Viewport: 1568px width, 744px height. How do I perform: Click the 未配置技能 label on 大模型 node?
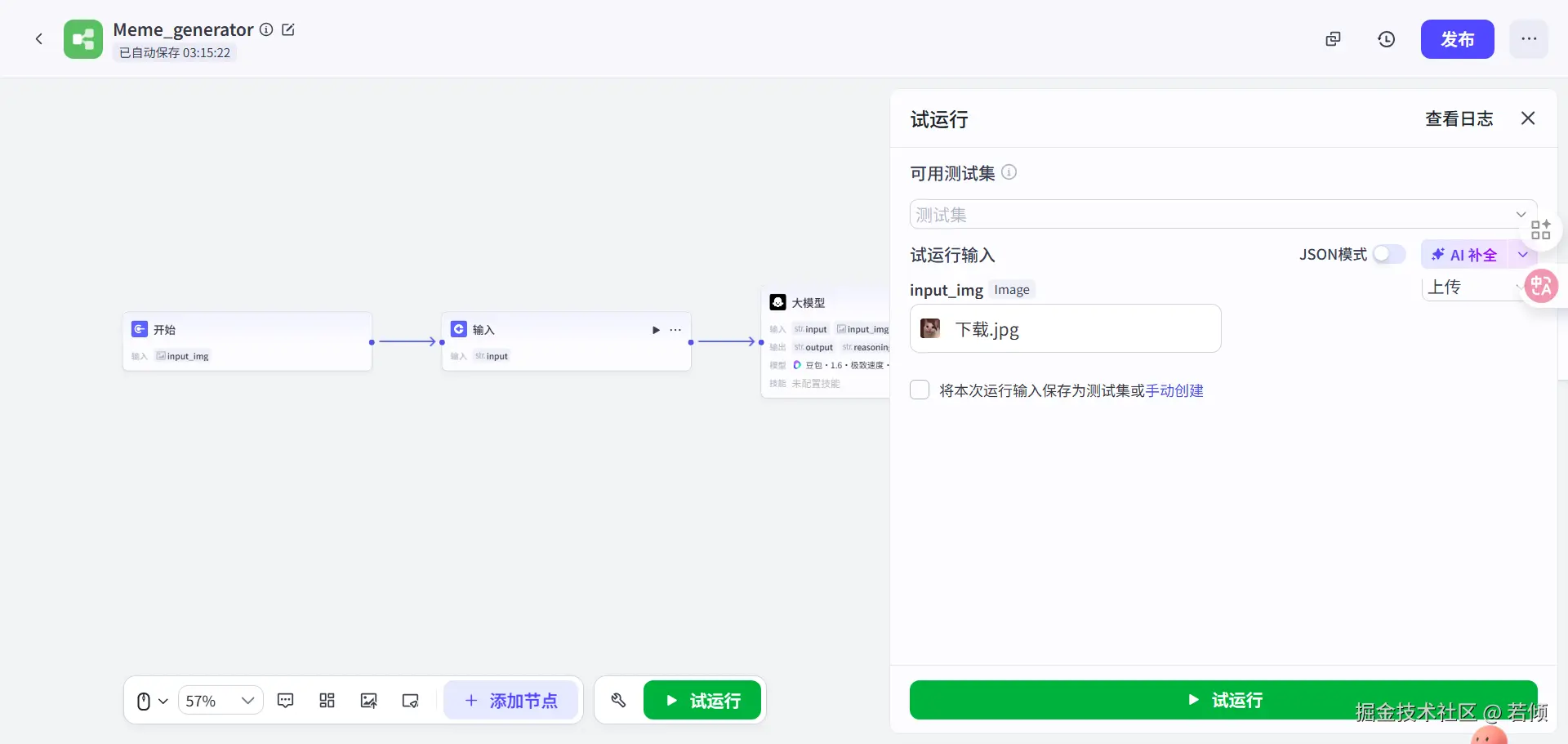(816, 383)
